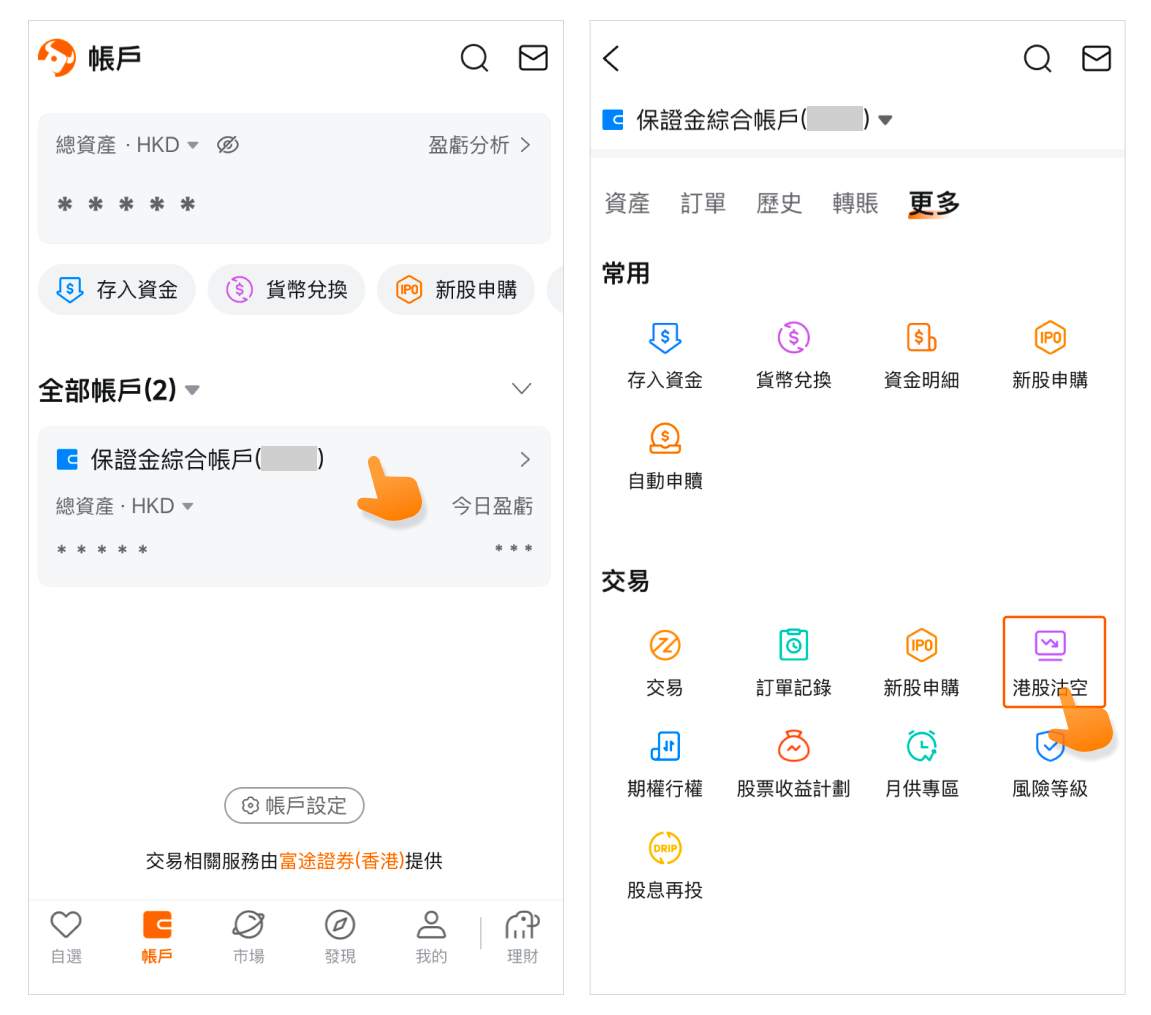Open 訂單記錄 order history icon
This screenshot has width=1151, height=1015.
click(x=793, y=645)
